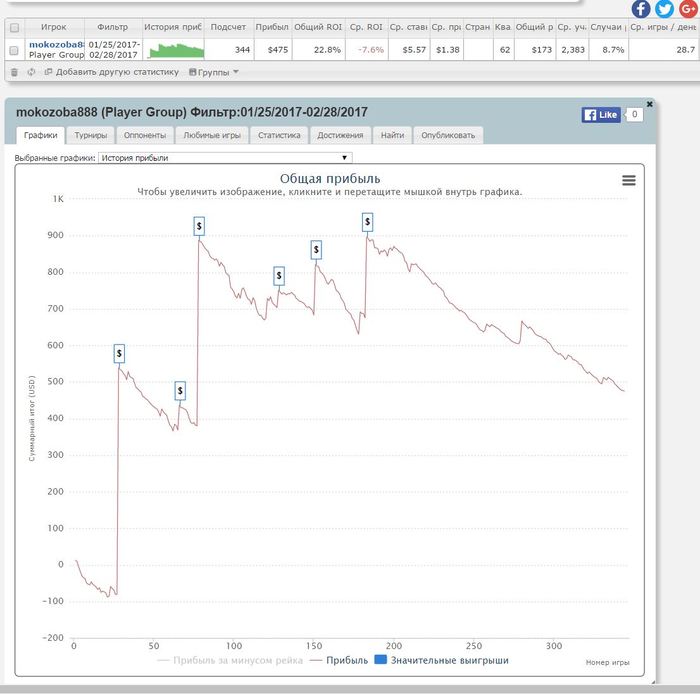Screen dimensions: 700x694
Task: Click the dollar marker near 440 profit
Action: (180, 391)
